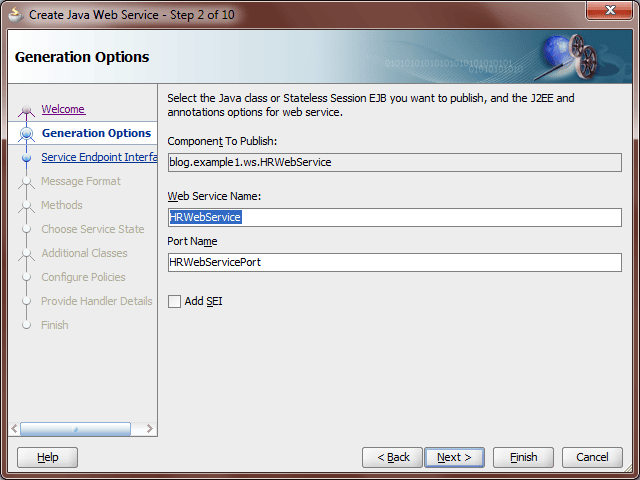
Task: Open Help for this wizard
Action: pyautogui.click(x=47, y=457)
